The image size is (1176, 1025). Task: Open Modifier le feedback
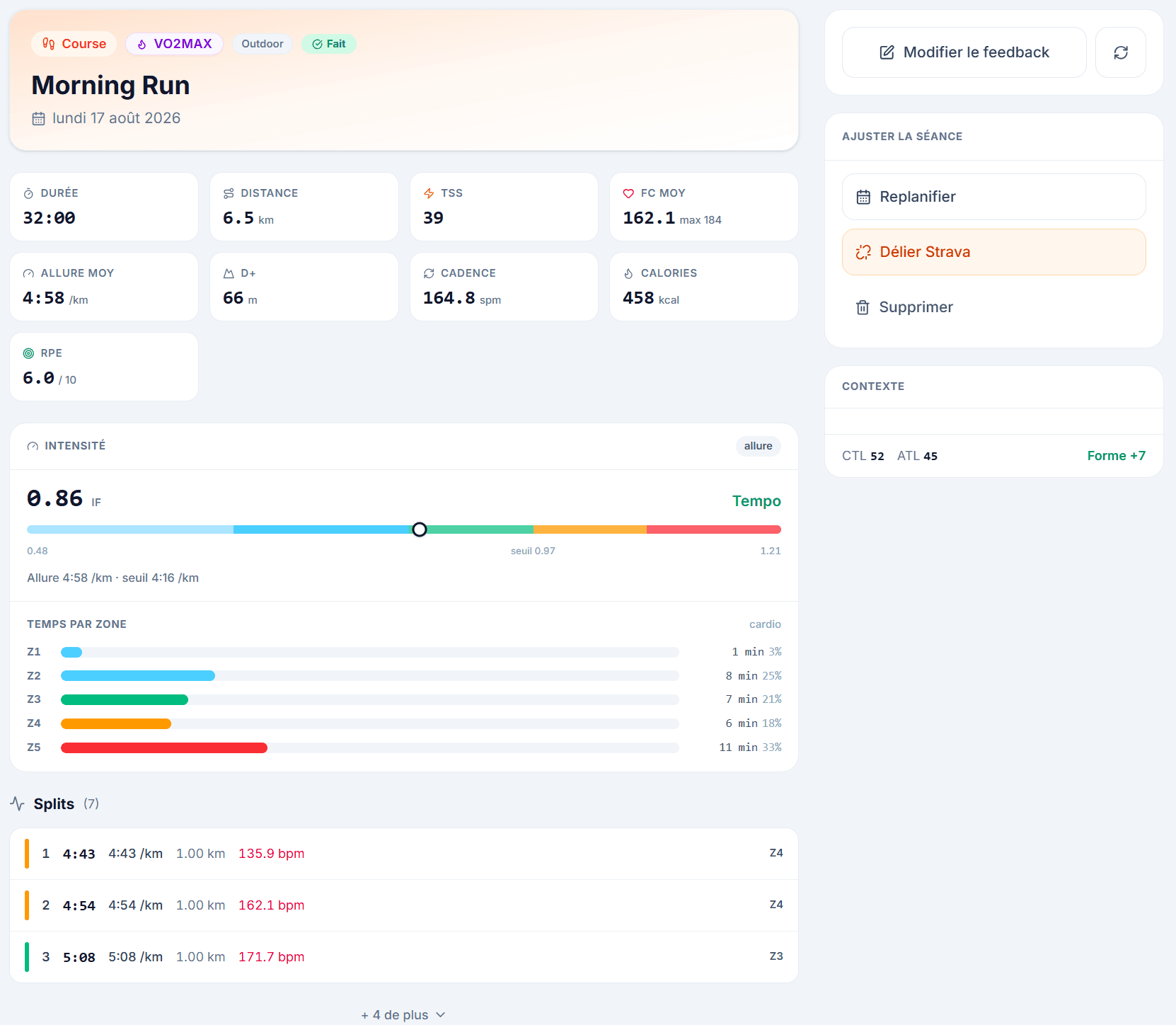964,52
